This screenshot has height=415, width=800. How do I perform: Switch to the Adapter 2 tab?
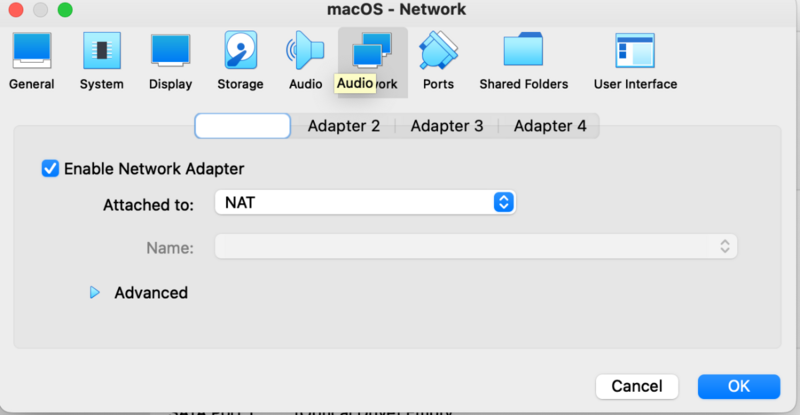coord(343,126)
